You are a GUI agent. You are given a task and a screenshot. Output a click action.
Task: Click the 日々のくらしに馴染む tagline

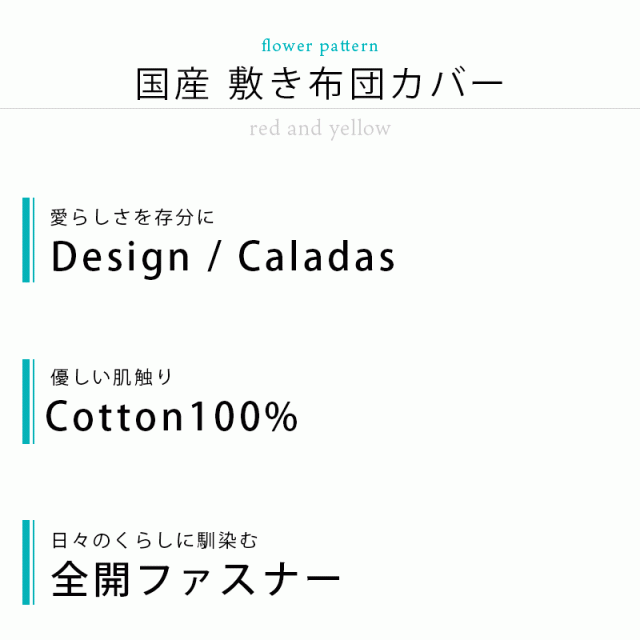click(154, 541)
